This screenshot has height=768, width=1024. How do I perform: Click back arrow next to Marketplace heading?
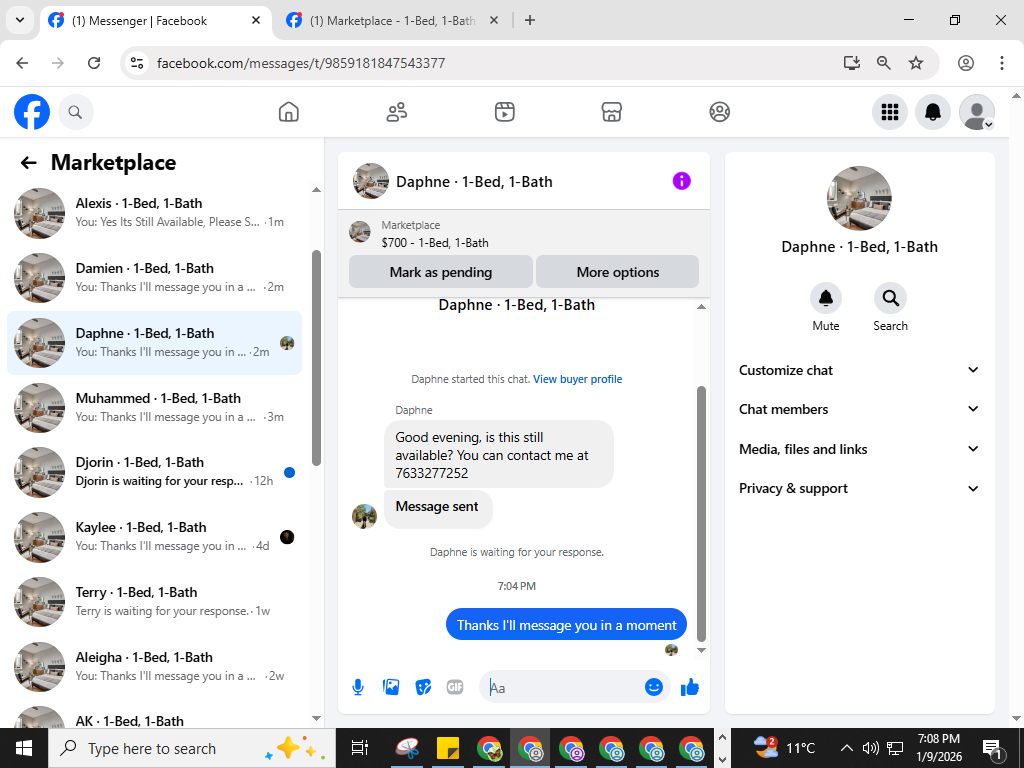click(x=28, y=163)
